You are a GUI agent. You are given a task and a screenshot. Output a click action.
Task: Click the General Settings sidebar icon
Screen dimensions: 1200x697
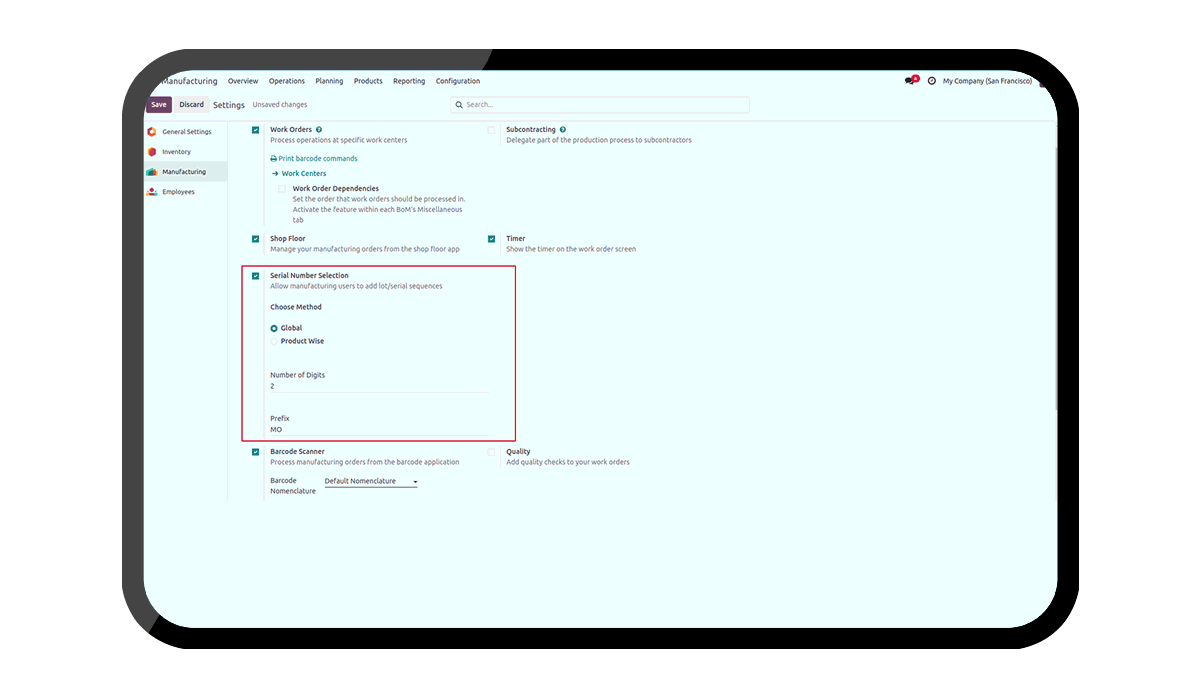point(151,132)
